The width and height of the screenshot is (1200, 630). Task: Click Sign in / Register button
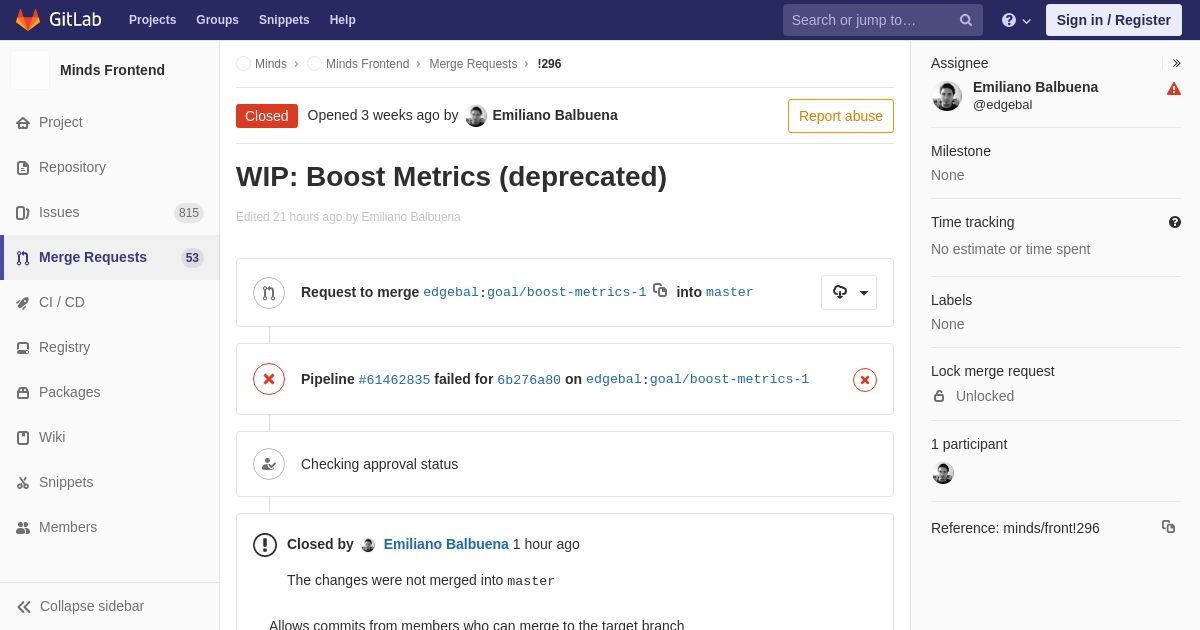pos(1113,20)
